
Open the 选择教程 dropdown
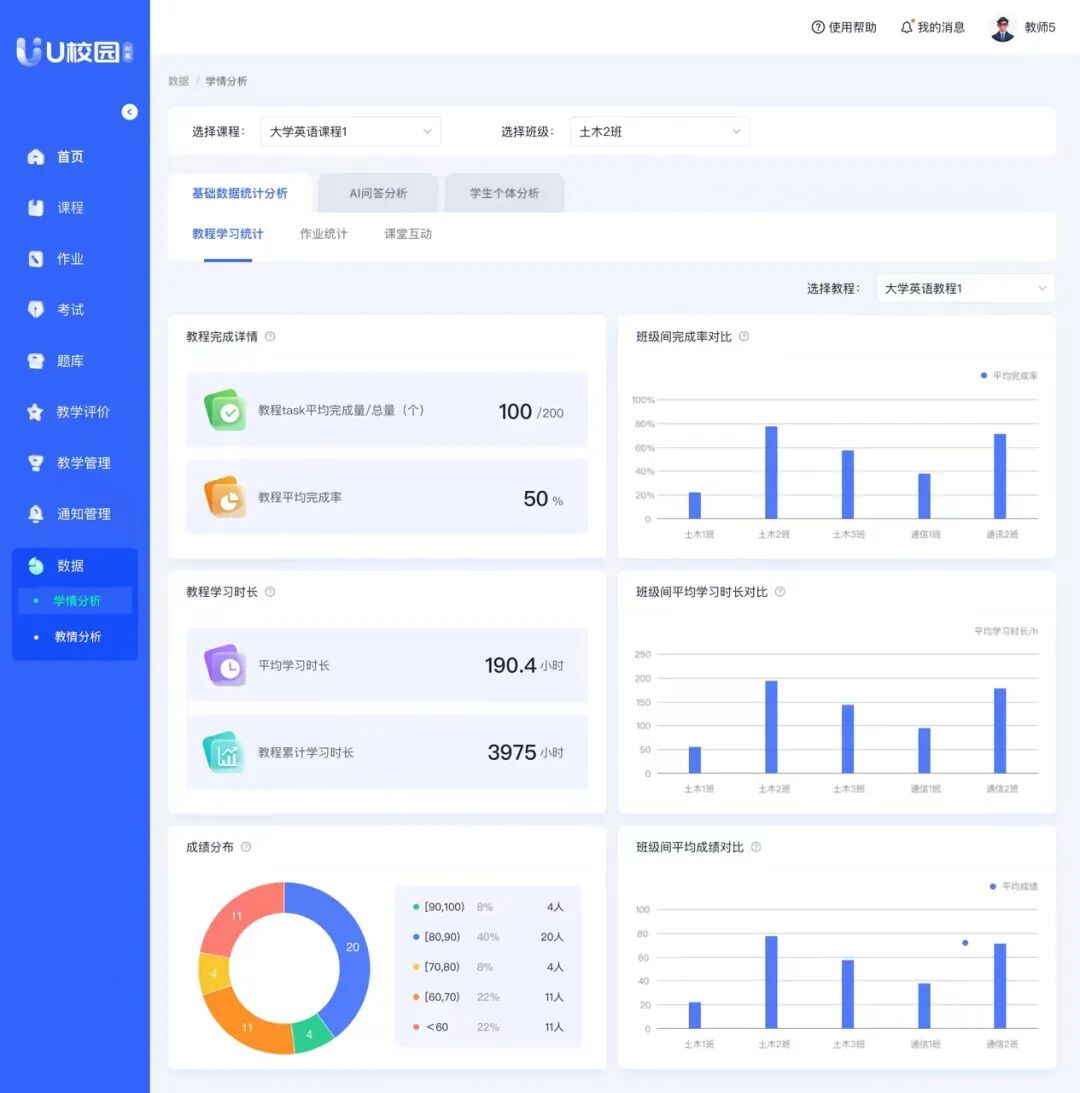pyautogui.click(x=965, y=289)
